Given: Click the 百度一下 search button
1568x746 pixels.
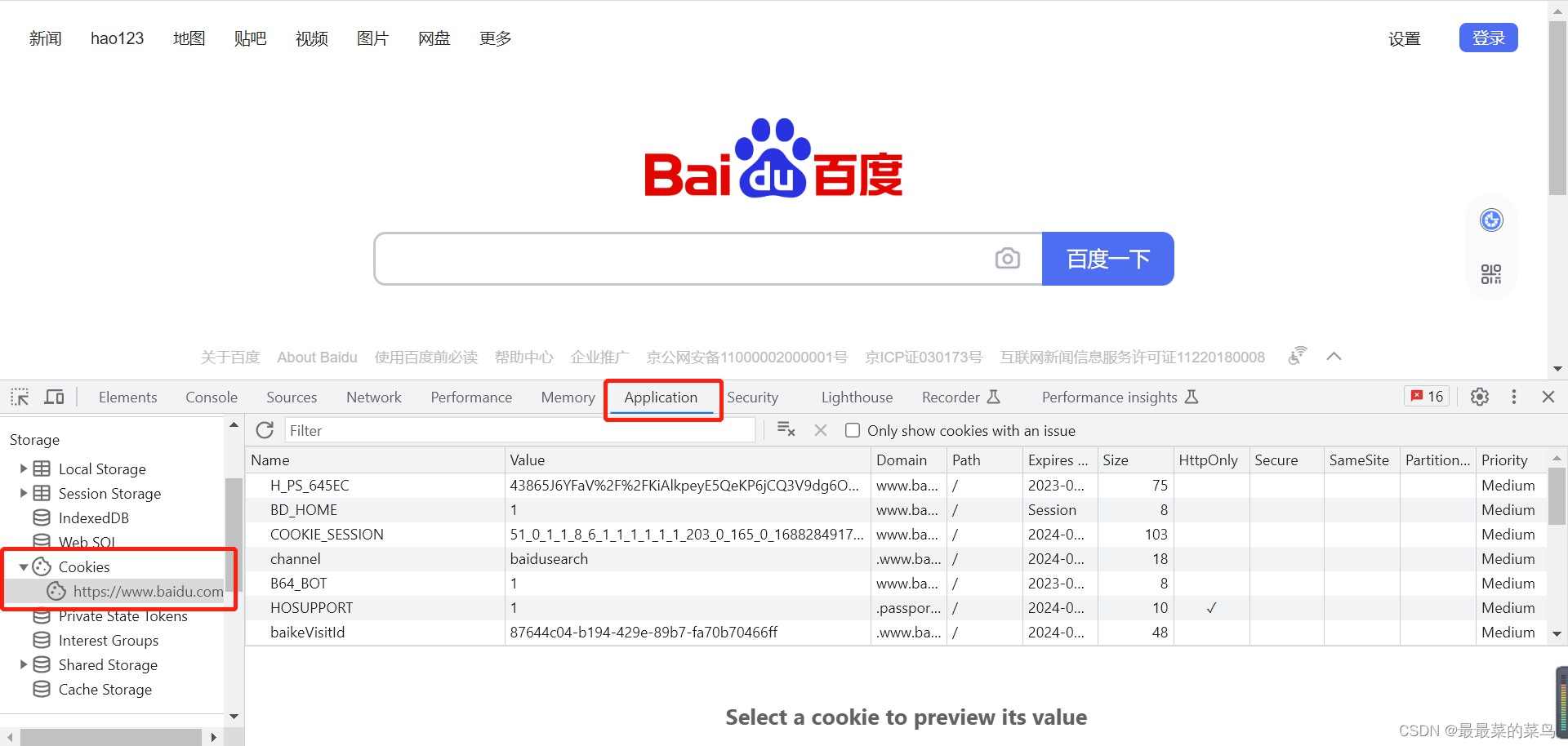Looking at the screenshot, I should [1108, 259].
